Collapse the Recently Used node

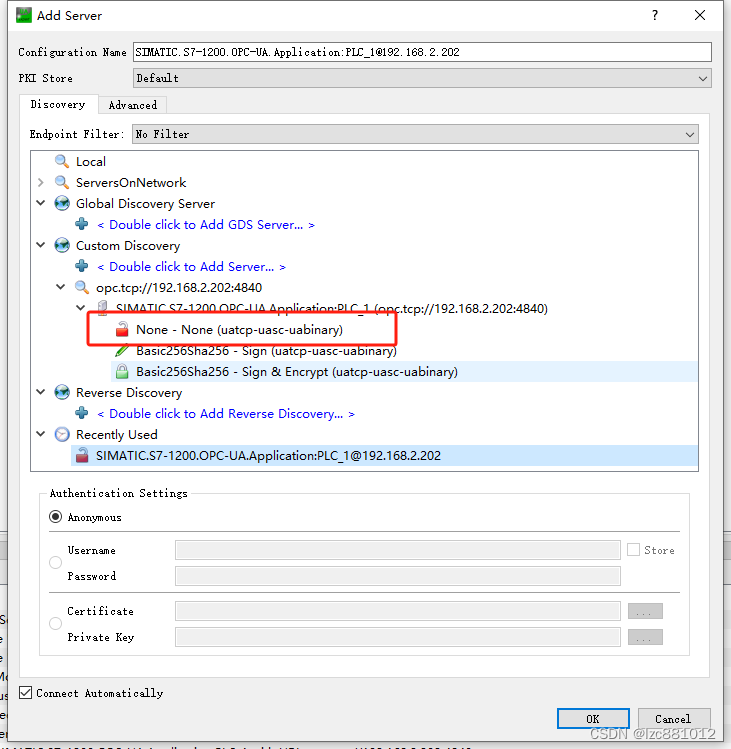click(41, 434)
